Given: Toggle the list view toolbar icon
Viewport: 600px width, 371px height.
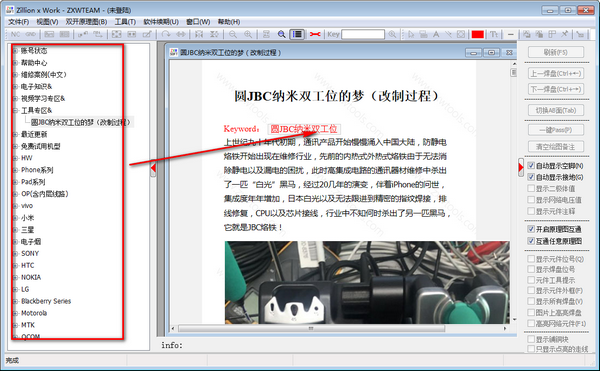Looking at the screenshot, I should 297,34.
